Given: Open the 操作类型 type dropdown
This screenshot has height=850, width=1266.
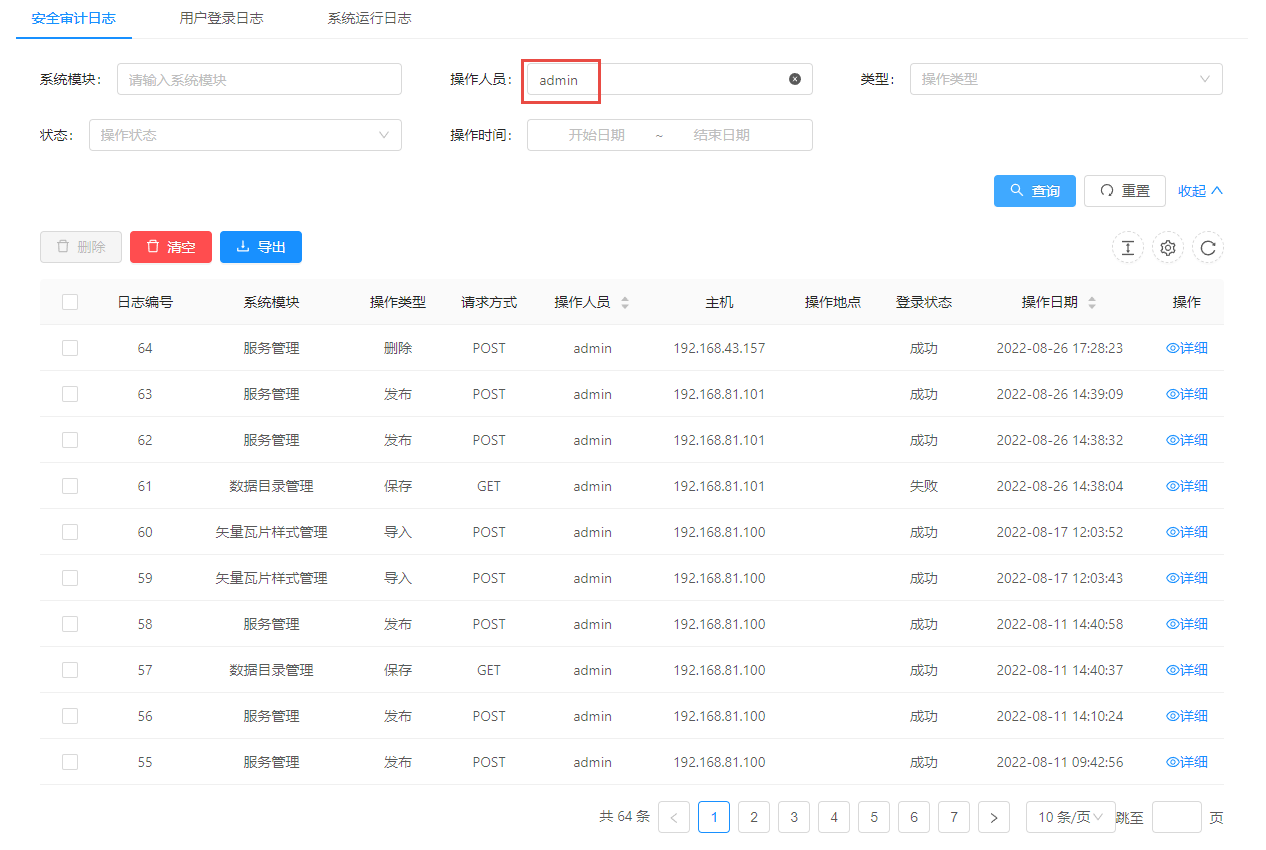Looking at the screenshot, I should coord(1065,79).
